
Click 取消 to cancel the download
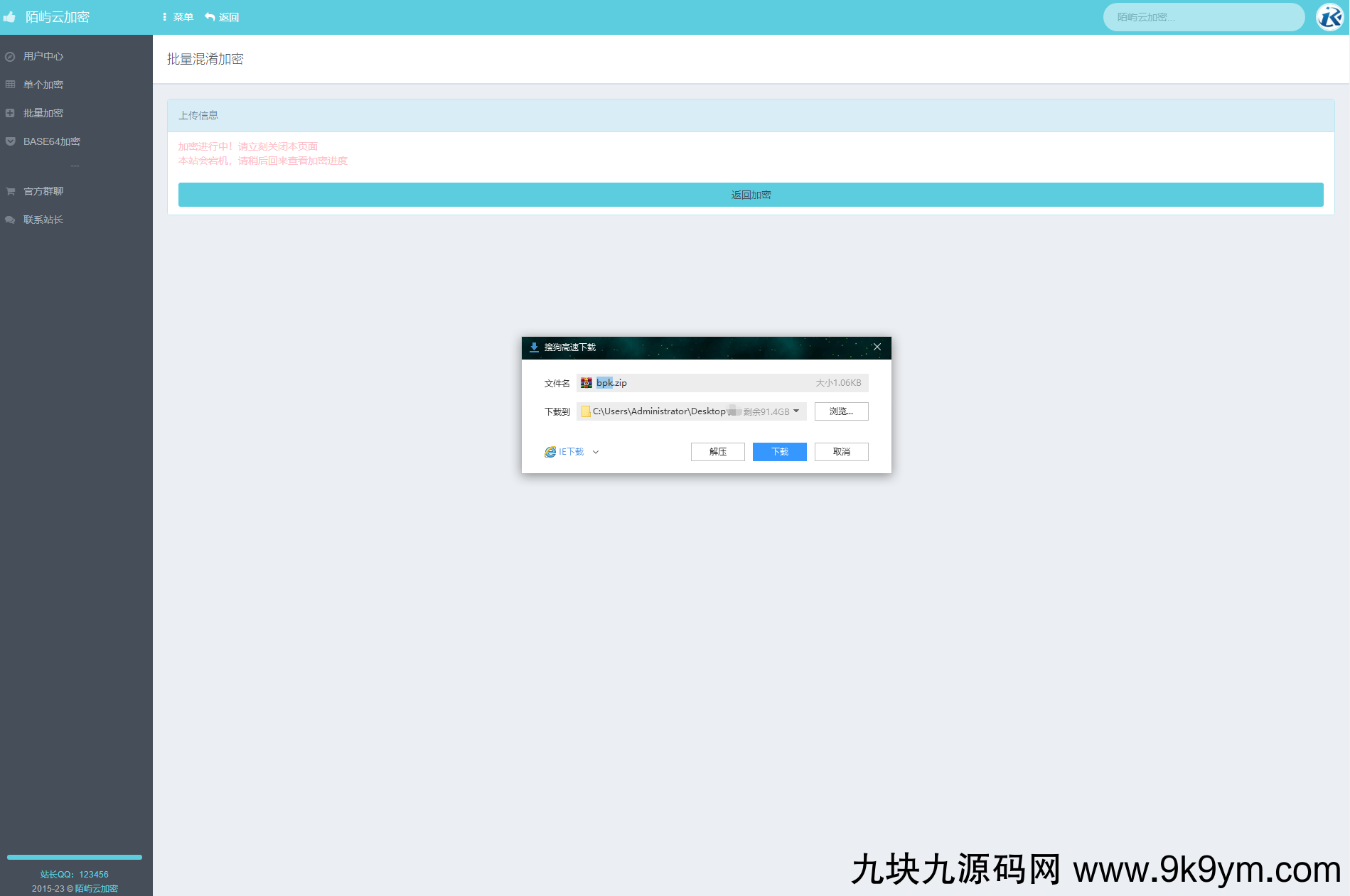tap(841, 452)
